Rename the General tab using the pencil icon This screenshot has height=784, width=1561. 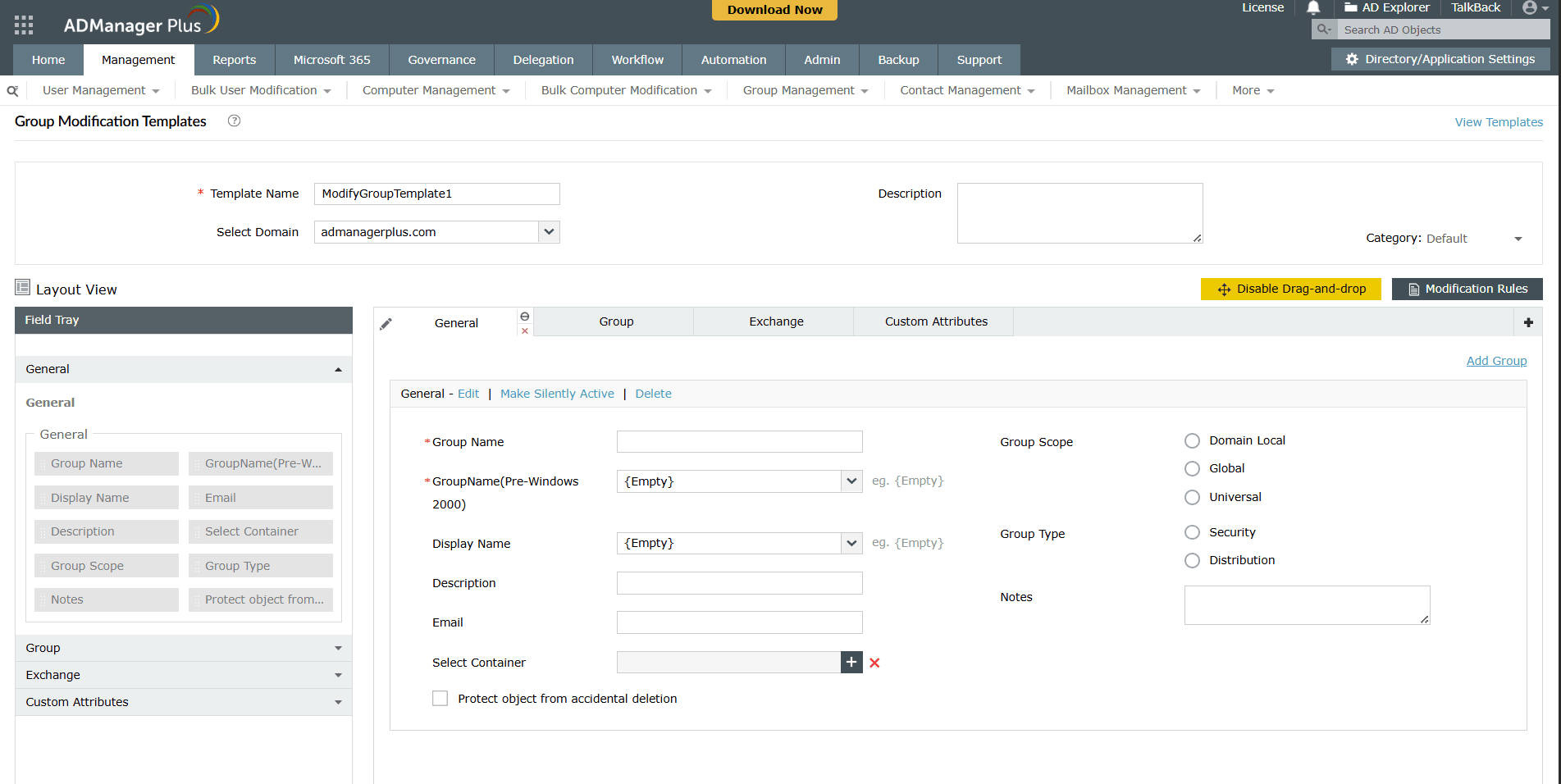point(386,324)
